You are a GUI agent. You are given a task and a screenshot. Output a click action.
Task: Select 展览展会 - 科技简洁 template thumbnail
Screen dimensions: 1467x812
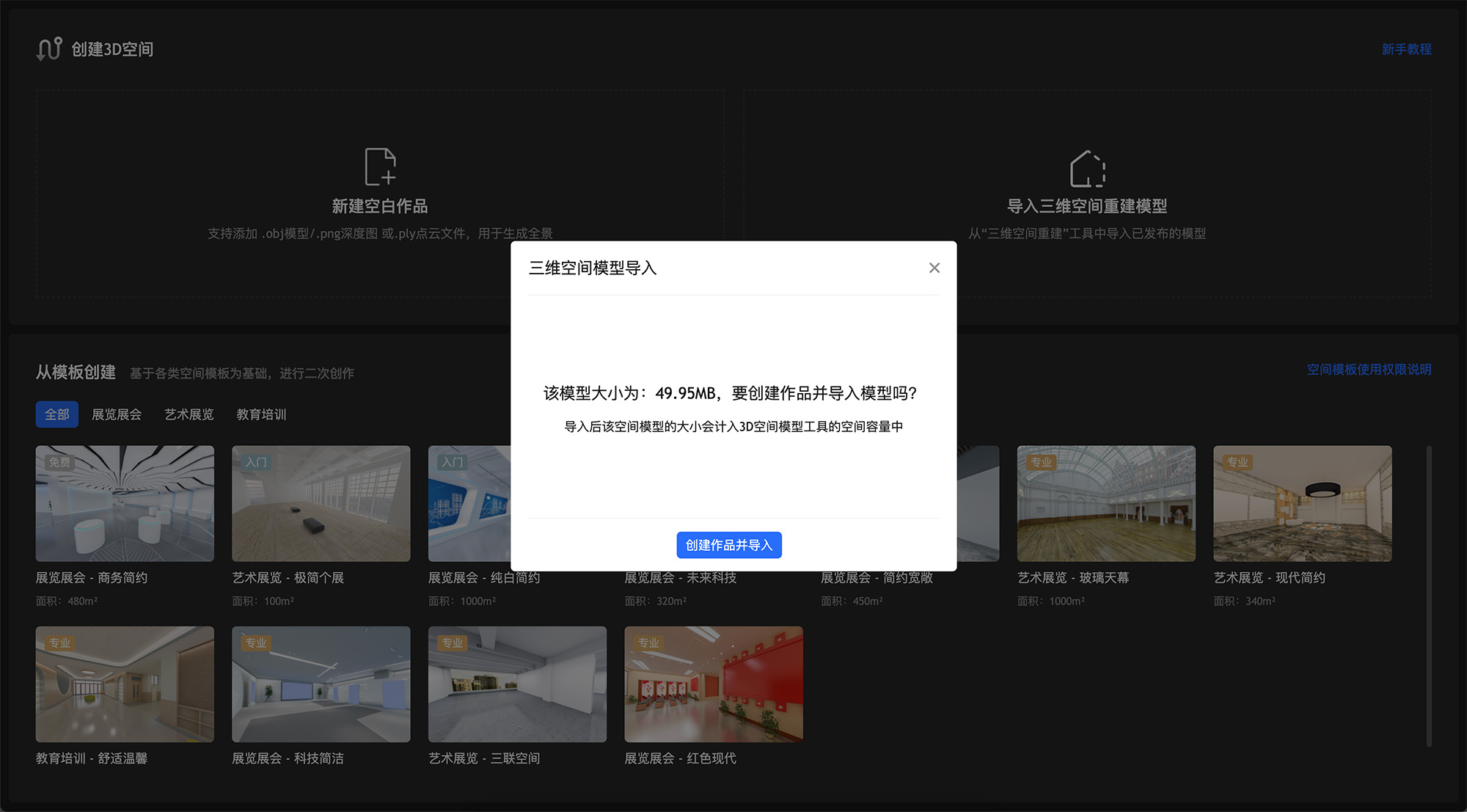[321, 684]
